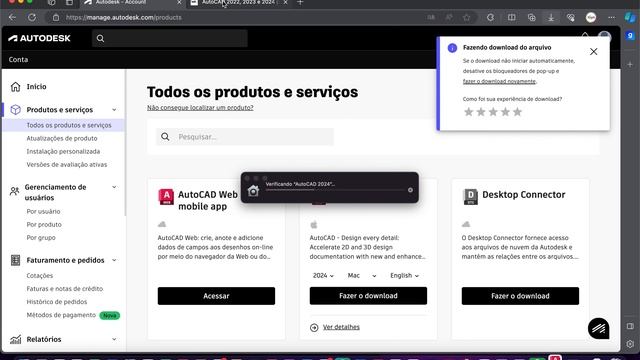Cancel verification in the AutoCAD 2024 dialog

[x=410, y=190]
